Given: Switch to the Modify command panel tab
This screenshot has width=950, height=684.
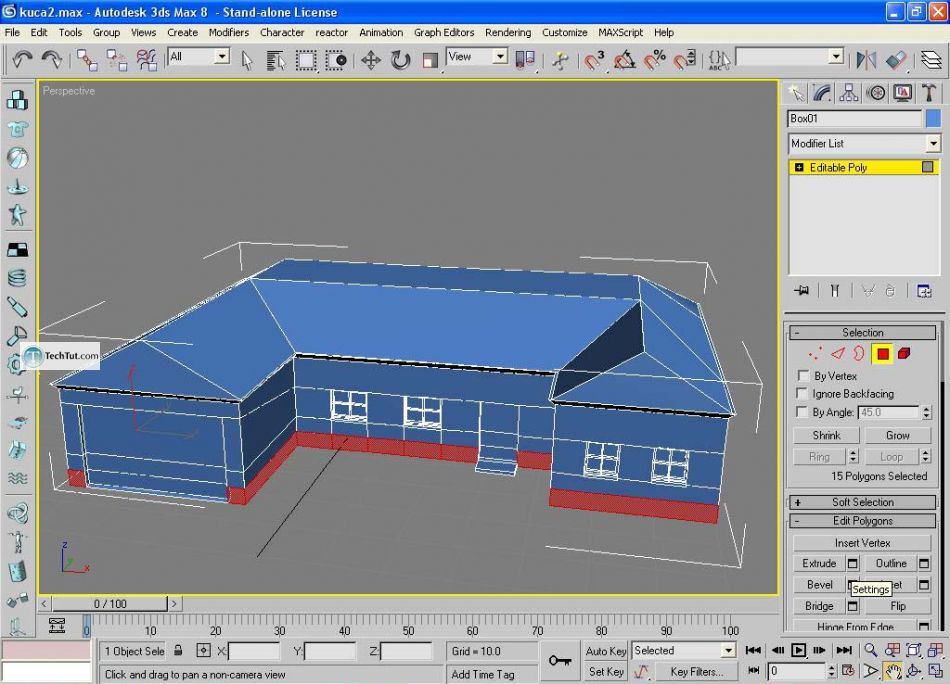Looking at the screenshot, I should pyautogui.click(x=822, y=93).
